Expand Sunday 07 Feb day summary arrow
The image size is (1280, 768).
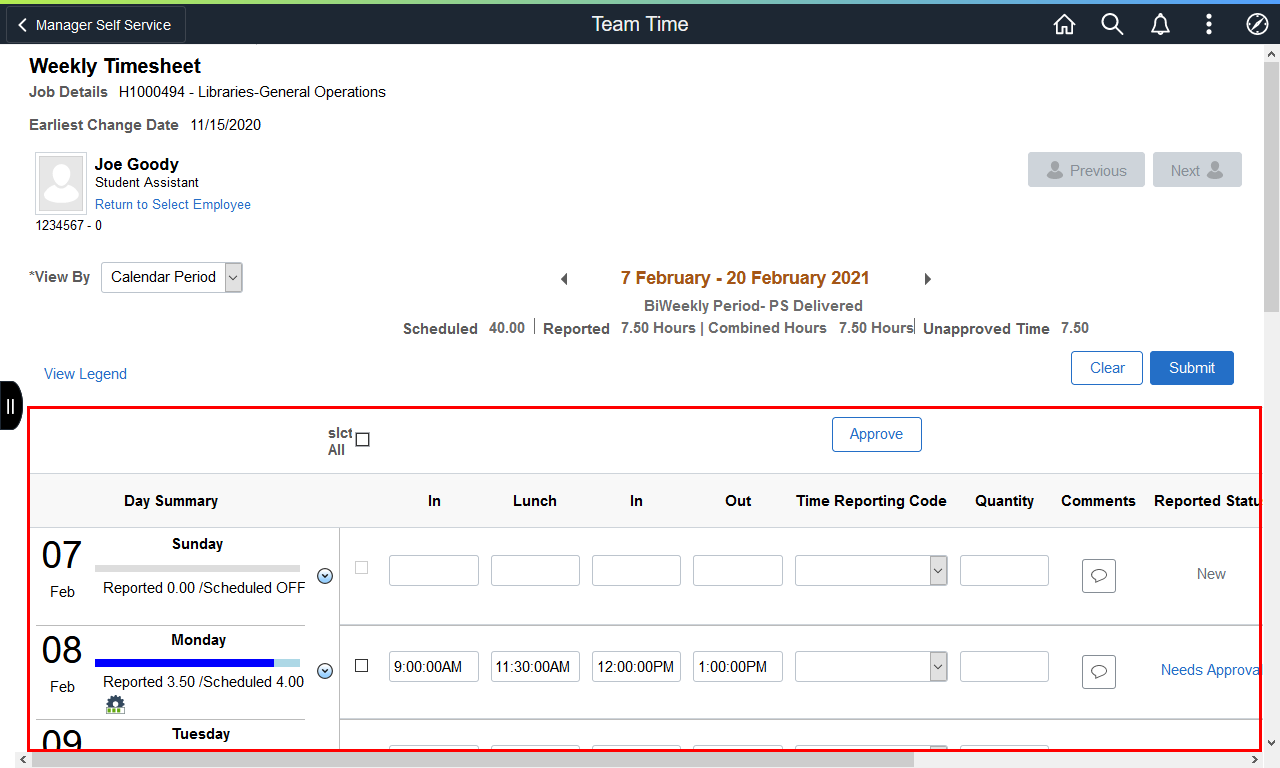tap(325, 576)
